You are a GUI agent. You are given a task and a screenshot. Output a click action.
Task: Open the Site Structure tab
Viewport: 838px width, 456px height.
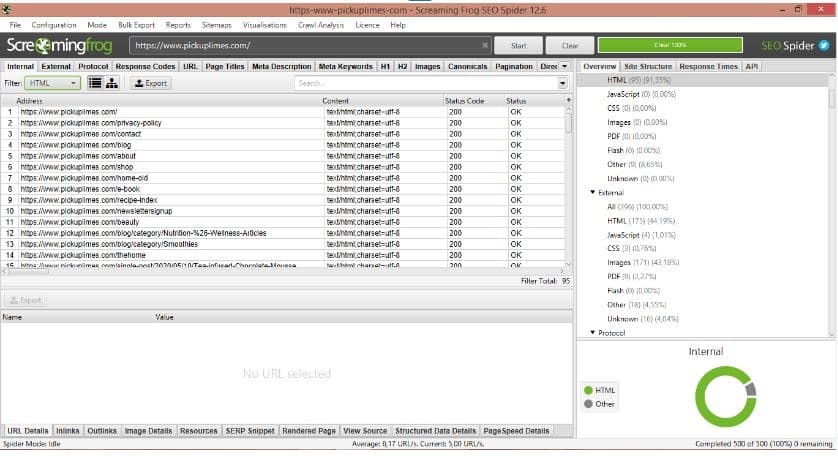648,66
